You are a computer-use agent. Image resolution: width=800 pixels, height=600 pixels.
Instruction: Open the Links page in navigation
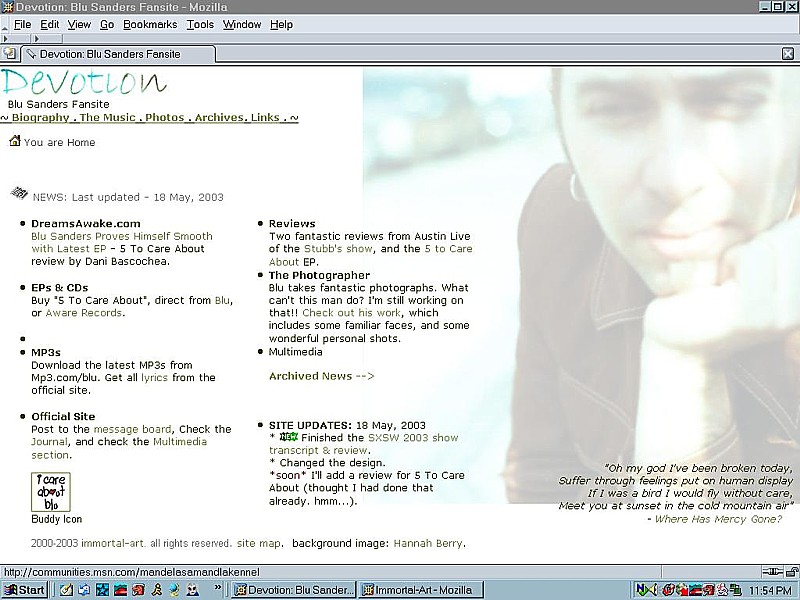click(265, 117)
